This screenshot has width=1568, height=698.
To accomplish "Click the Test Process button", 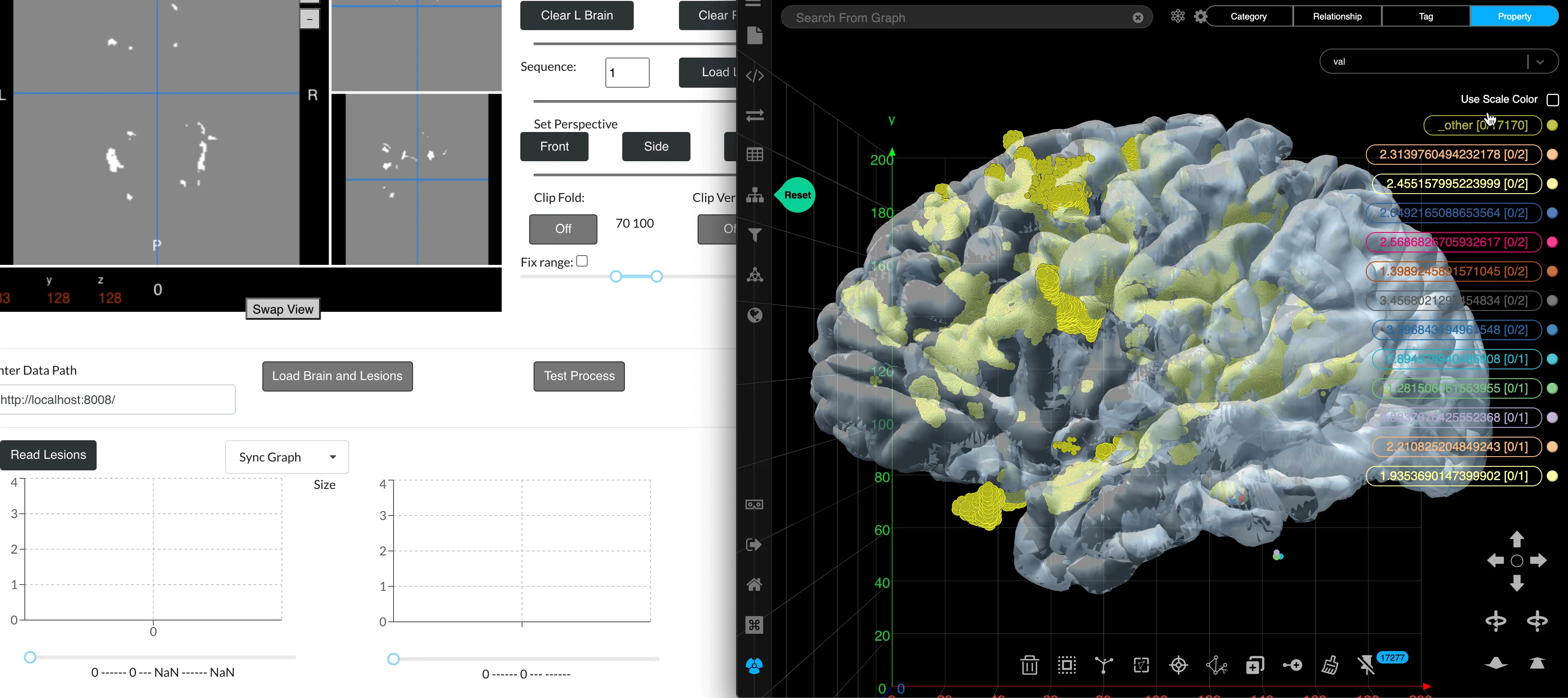I will pos(578,376).
